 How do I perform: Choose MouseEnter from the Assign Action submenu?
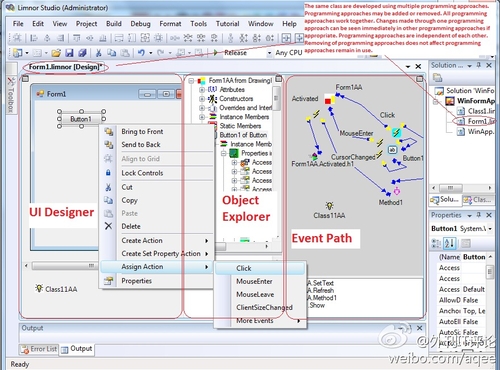pyautogui.click(x=254, y=281)
